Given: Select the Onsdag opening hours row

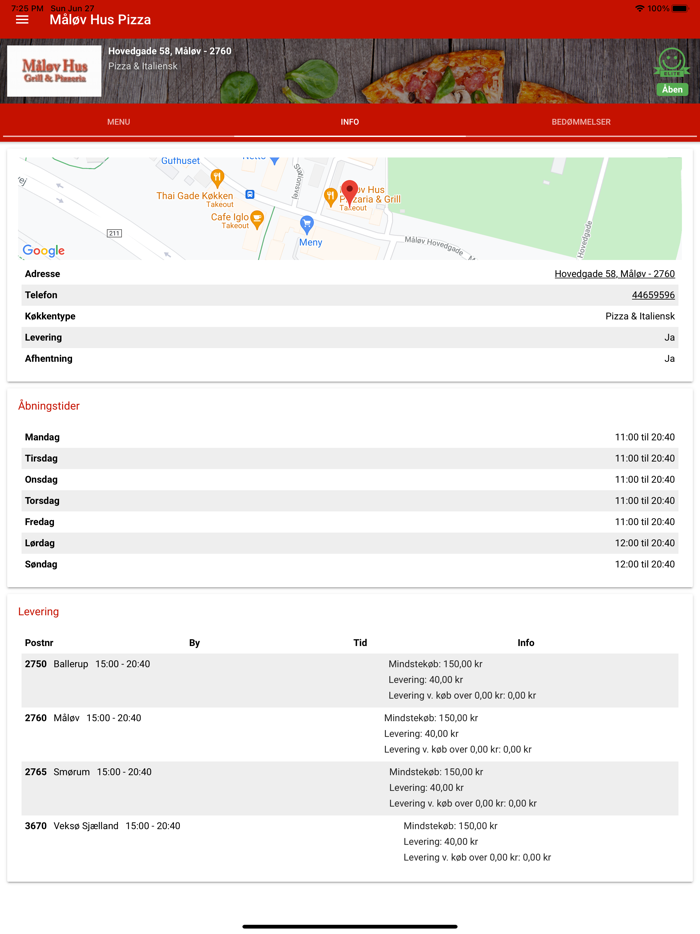Looking at the screenshot, I should point(350,480).
